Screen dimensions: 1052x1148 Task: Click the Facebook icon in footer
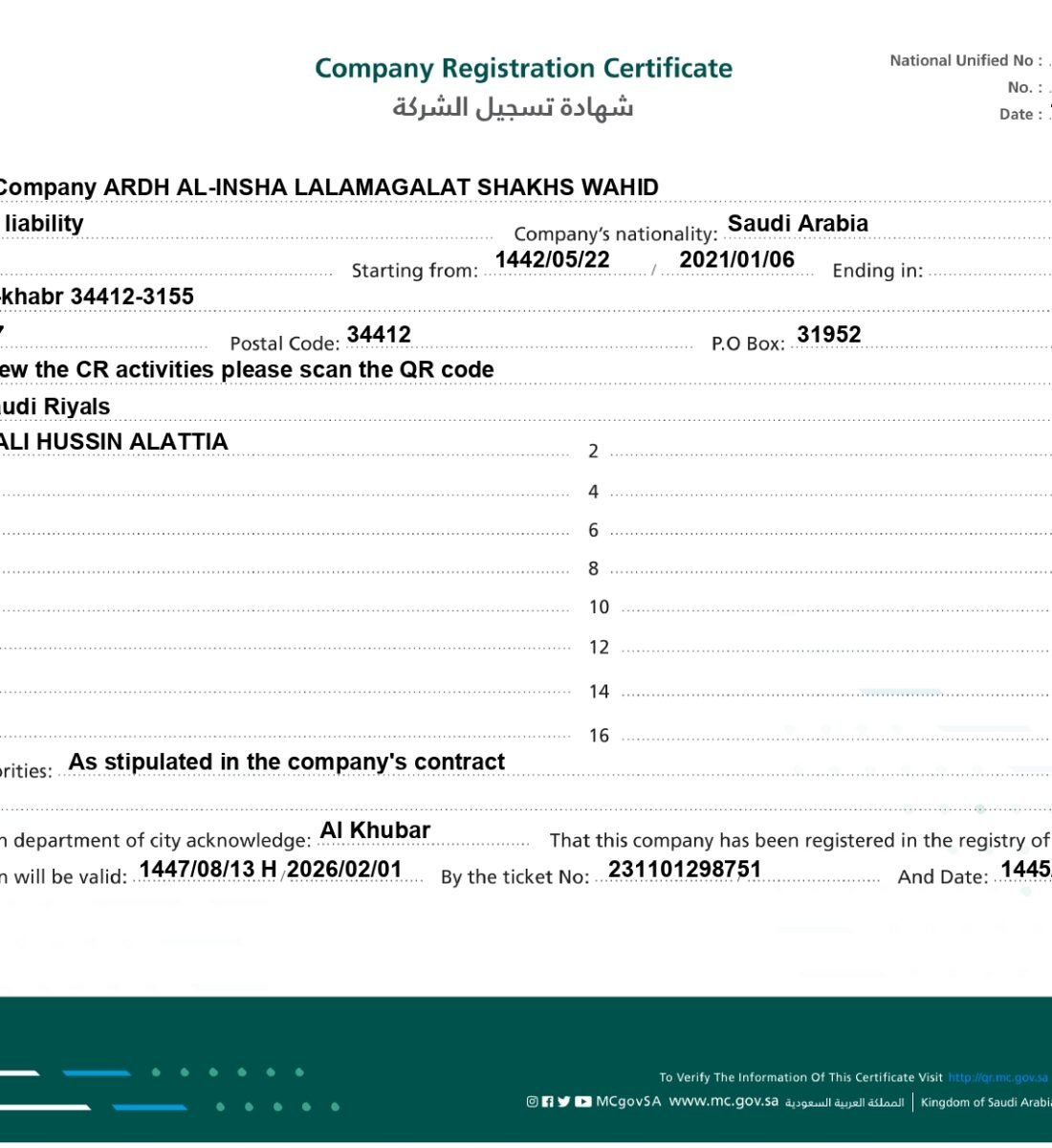click(x=548, y=1102)
